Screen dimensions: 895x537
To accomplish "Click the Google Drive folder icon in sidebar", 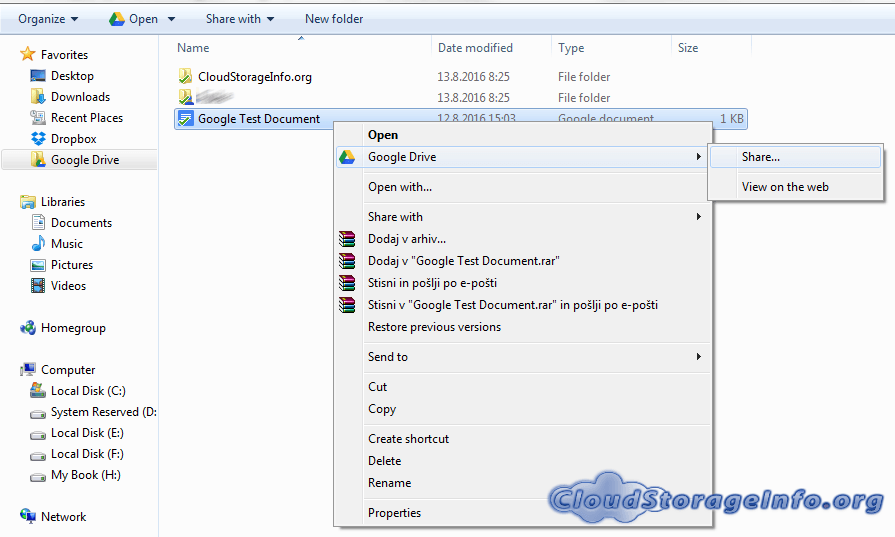I will point(38,160).
